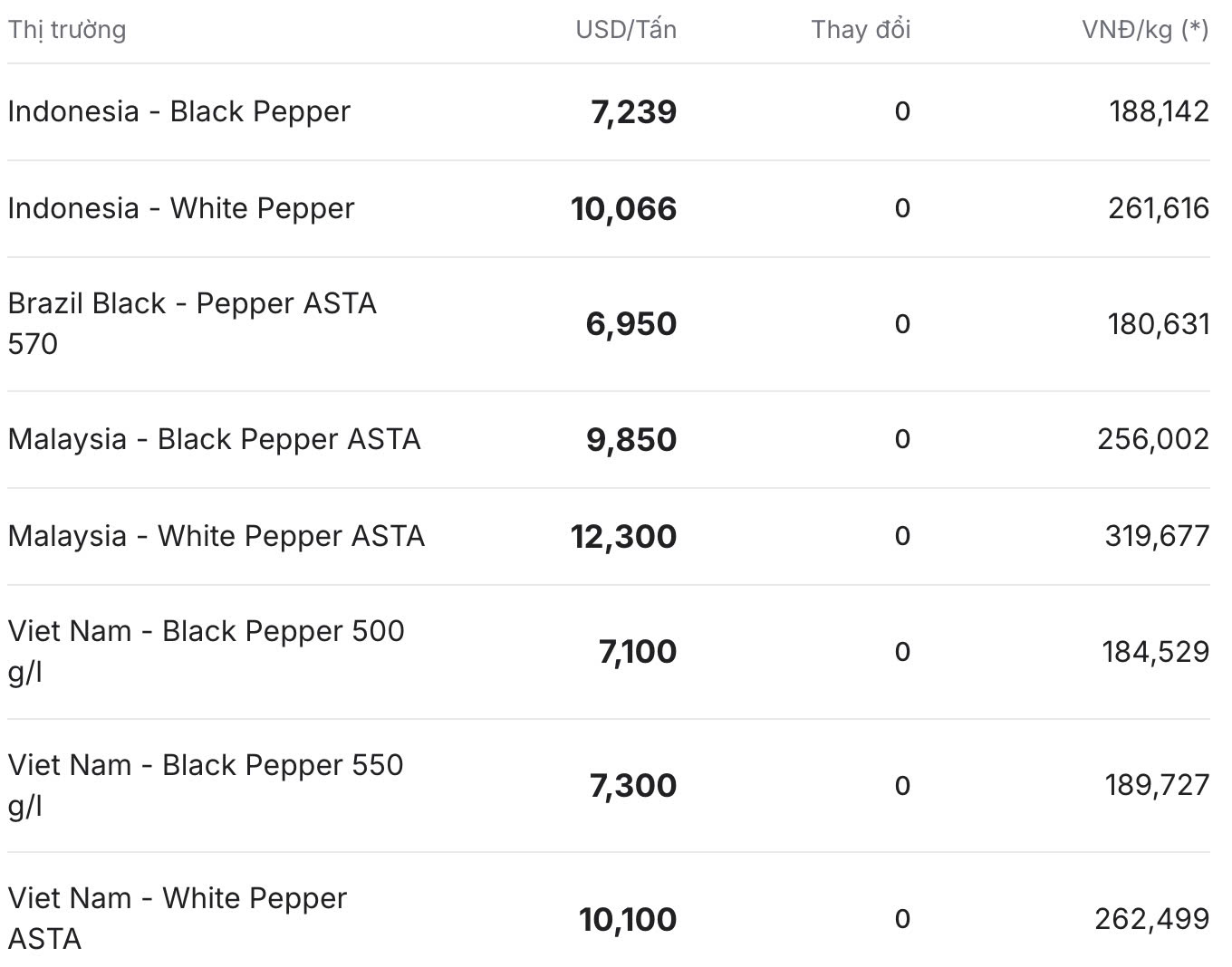Click the 319,677 VNĐ/kg value
Screen dimensions: 1232x967
point(1157,536)
